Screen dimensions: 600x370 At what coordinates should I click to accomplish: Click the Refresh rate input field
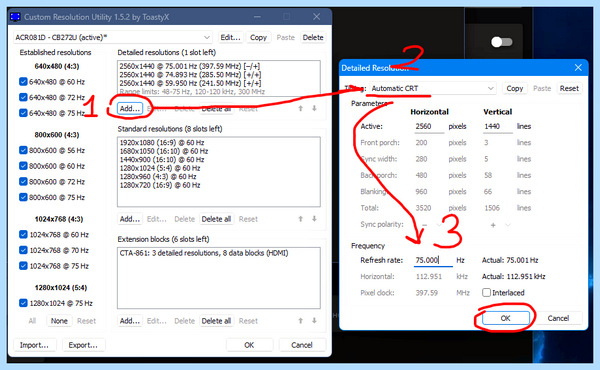[x=433, y=260]
